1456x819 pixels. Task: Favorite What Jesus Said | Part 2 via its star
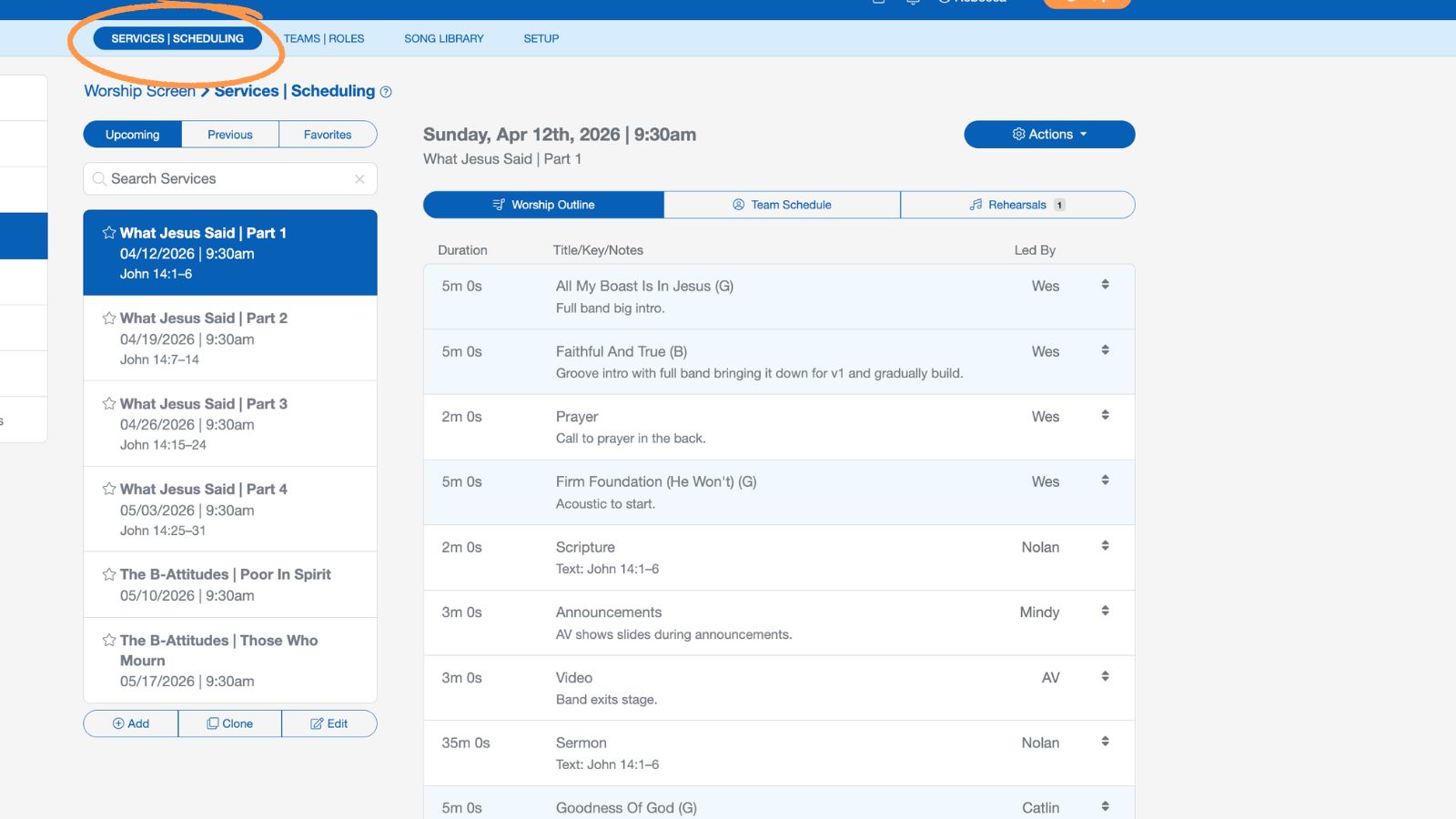pos(108,318)
